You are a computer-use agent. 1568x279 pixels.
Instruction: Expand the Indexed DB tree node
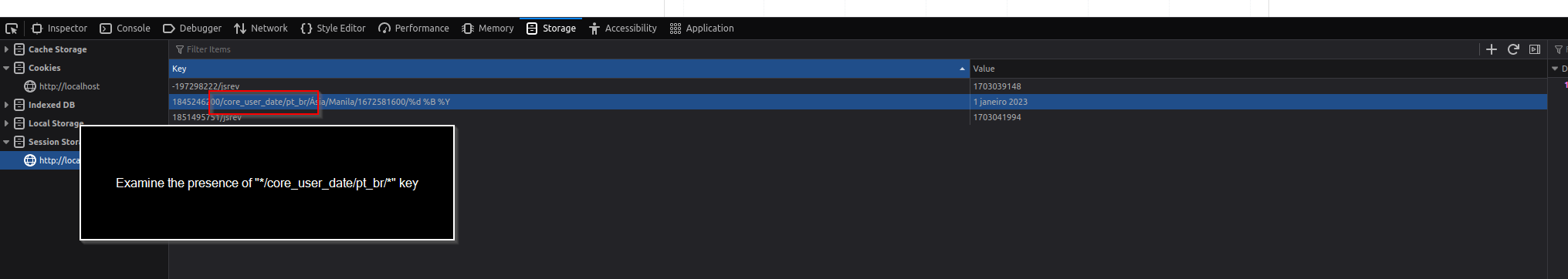(x=6, y=105)
